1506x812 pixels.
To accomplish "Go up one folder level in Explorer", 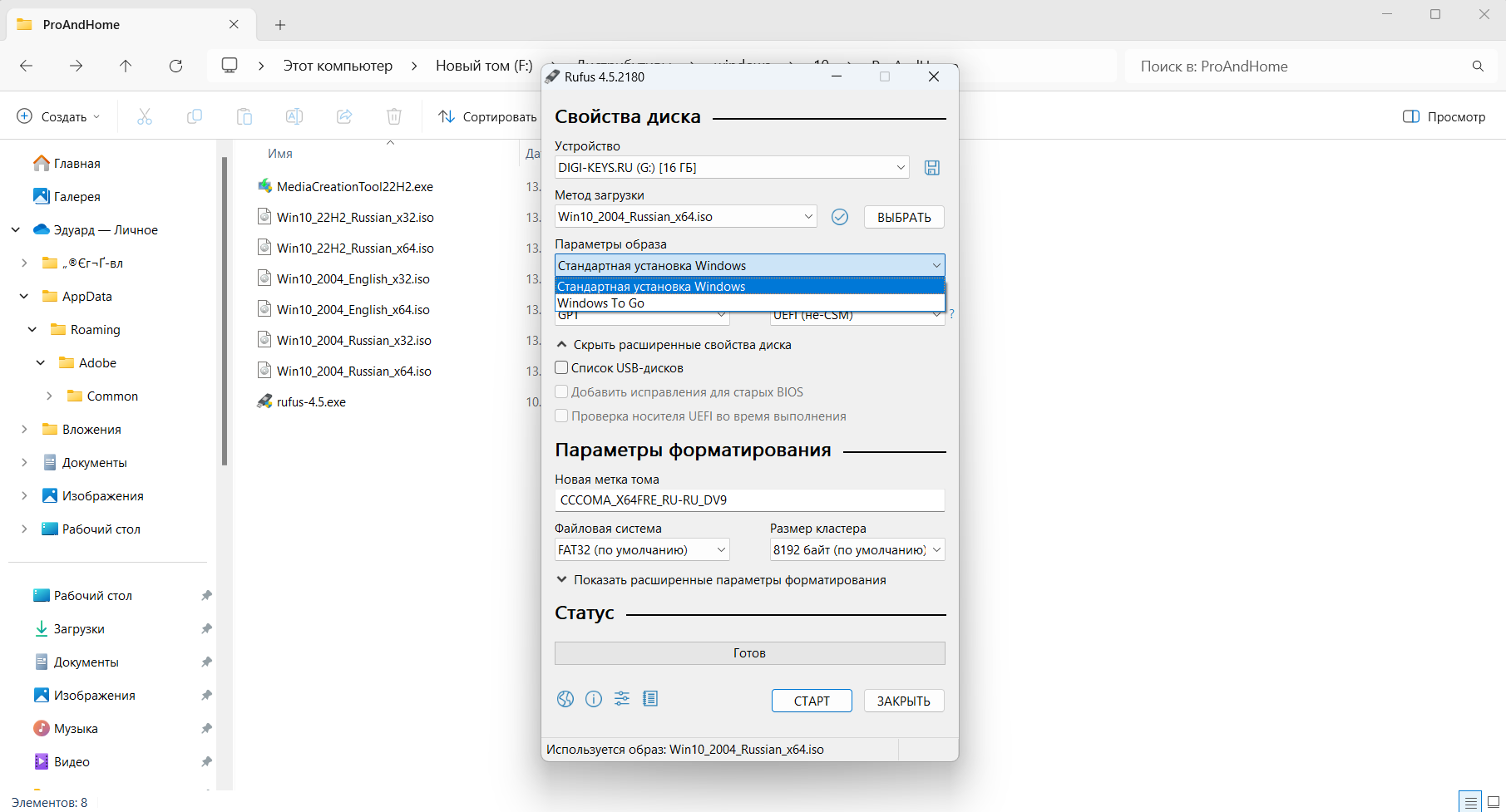I will (x=126, y=66).
